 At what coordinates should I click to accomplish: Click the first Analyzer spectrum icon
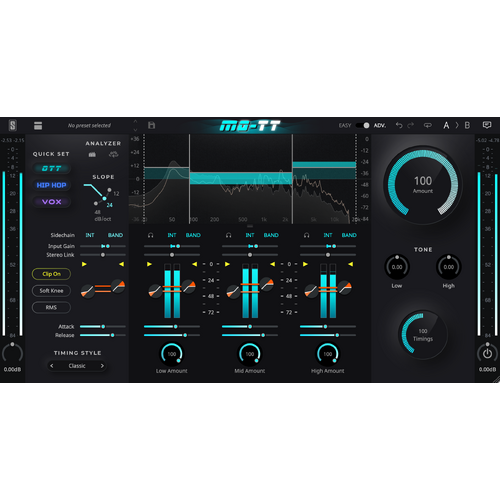coord(92,154)
